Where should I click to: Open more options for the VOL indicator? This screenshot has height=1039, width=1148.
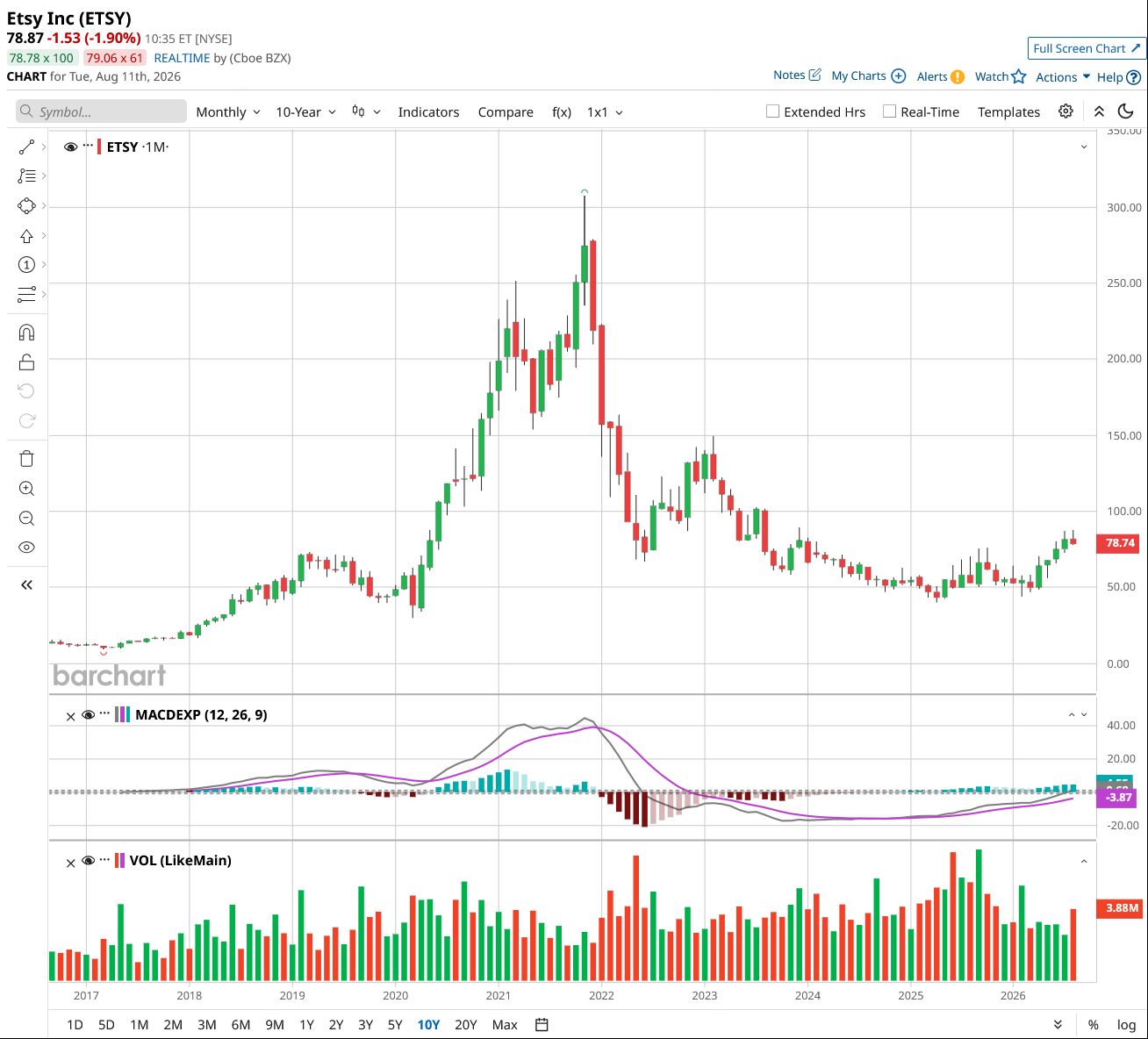pos(104,859)
